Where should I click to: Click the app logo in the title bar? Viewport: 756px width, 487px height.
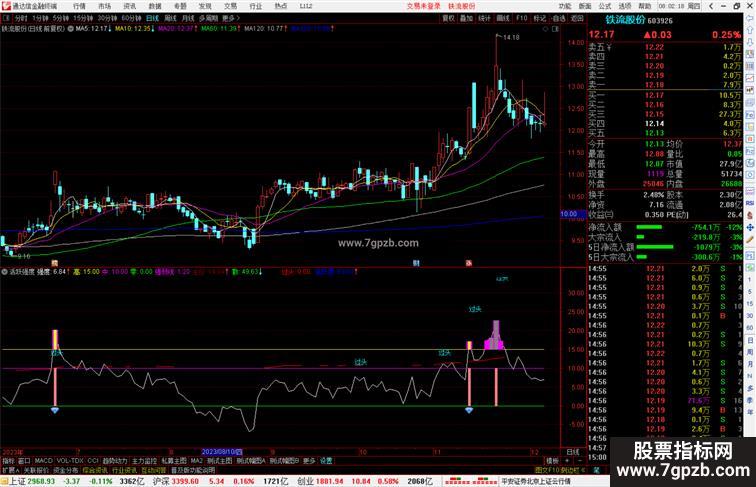click(x=5, y=6)
